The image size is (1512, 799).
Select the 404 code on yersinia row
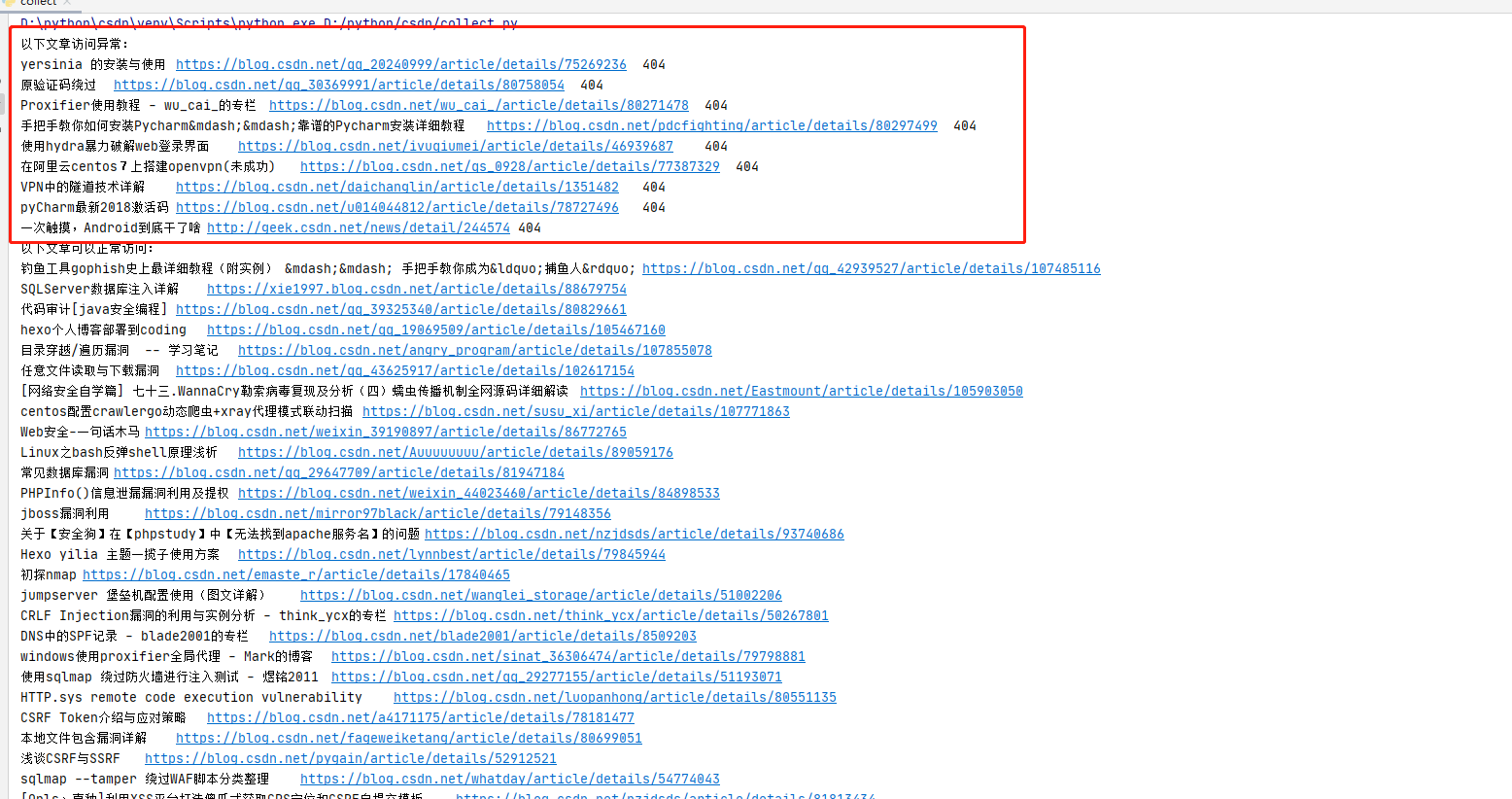click(x=654, y=64)
